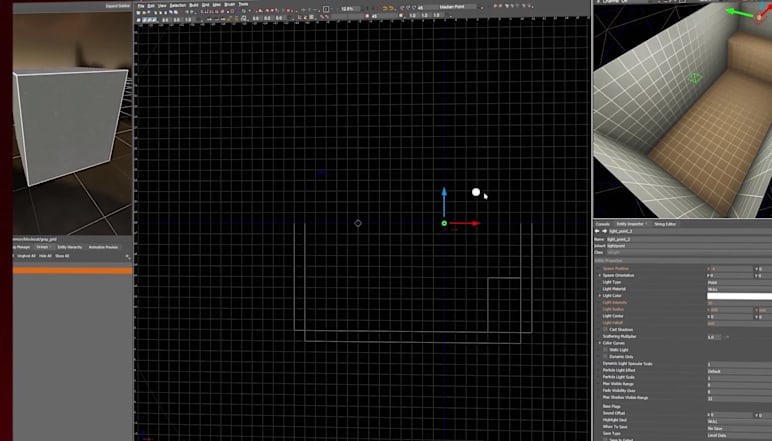Open the Selection menu
The height and width of the screenshot is (441, 772).
click(x=178, y=5)
